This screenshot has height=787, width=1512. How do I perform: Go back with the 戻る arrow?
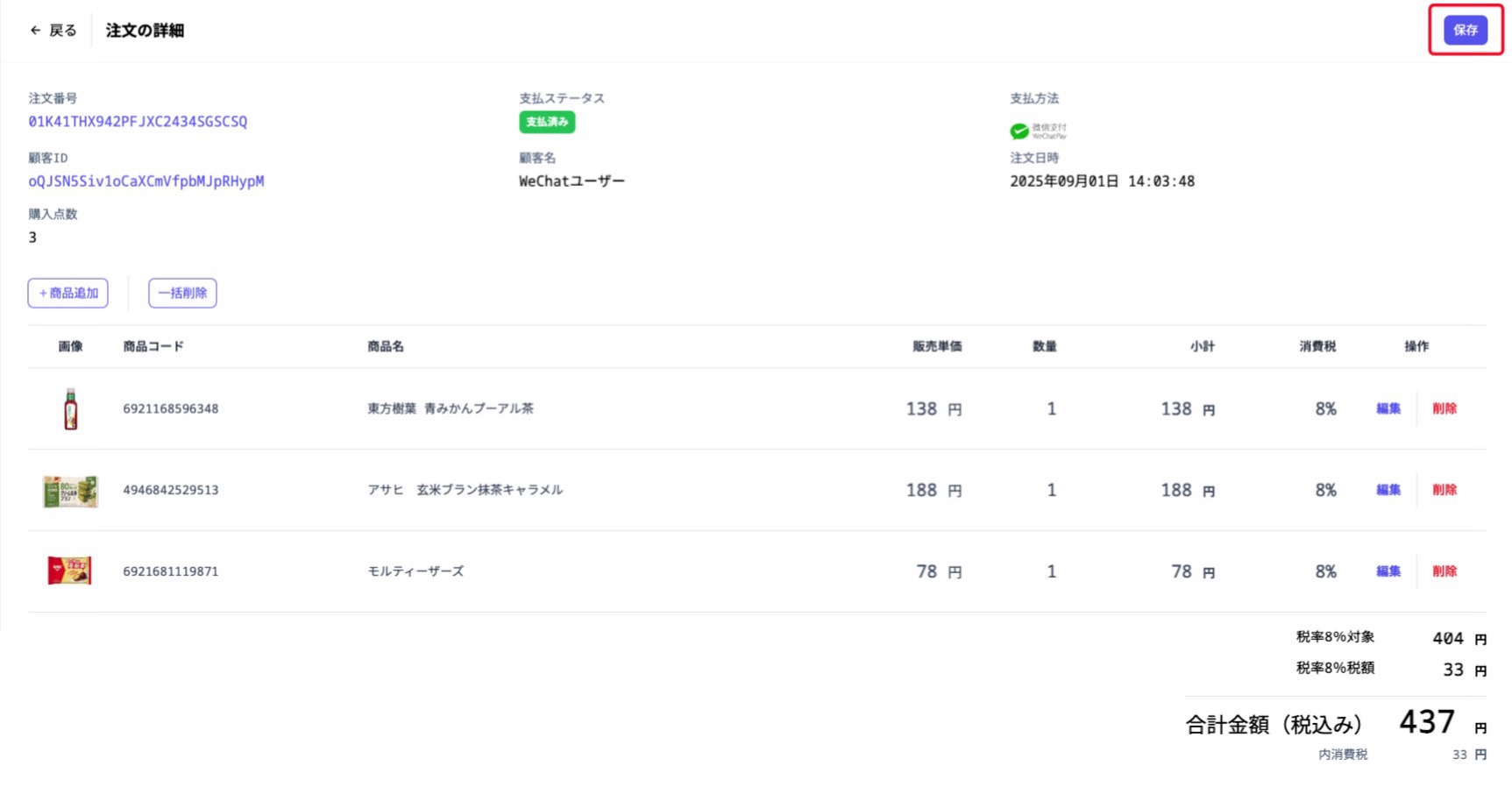[x=53, y=31]
